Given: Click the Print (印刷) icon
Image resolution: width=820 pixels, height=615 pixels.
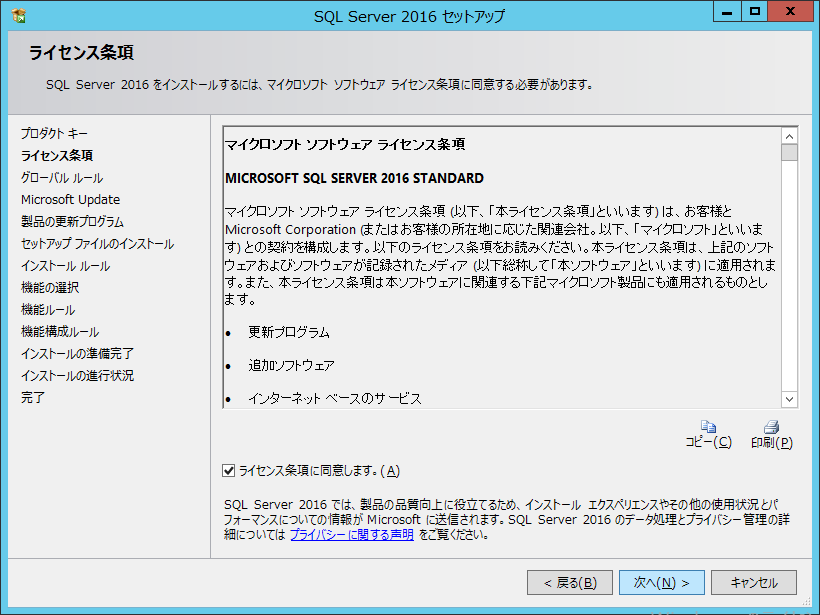Looking at the screenshot, I should click(x=771, y=427).
